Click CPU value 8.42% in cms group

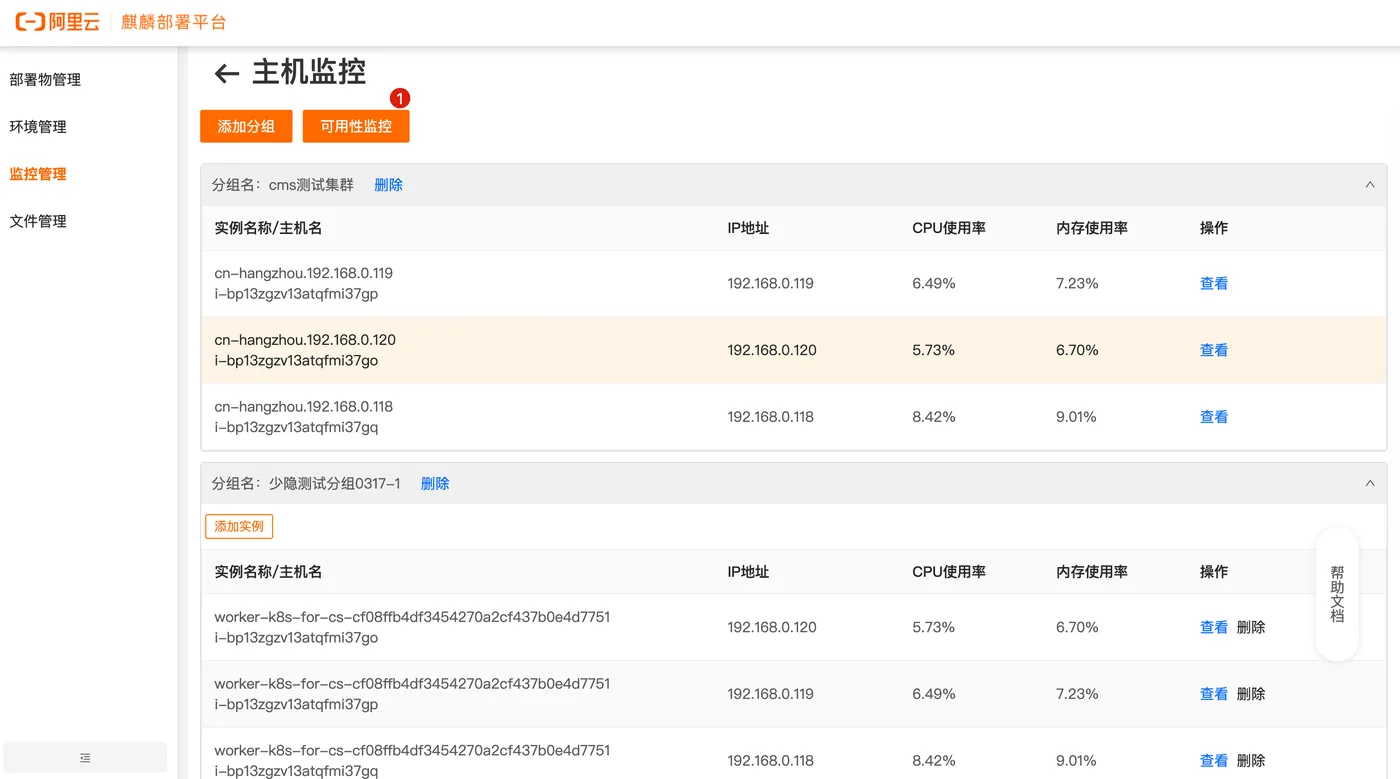click(934, 417)
